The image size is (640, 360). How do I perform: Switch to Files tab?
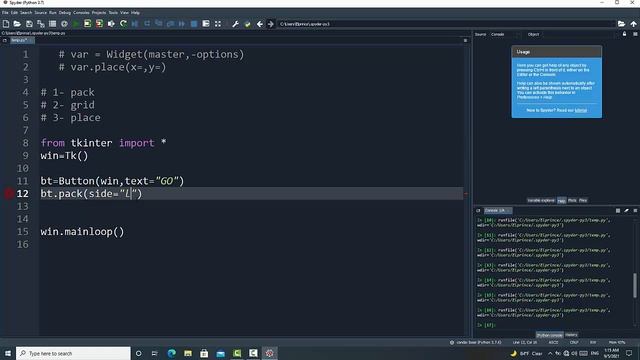583,200
